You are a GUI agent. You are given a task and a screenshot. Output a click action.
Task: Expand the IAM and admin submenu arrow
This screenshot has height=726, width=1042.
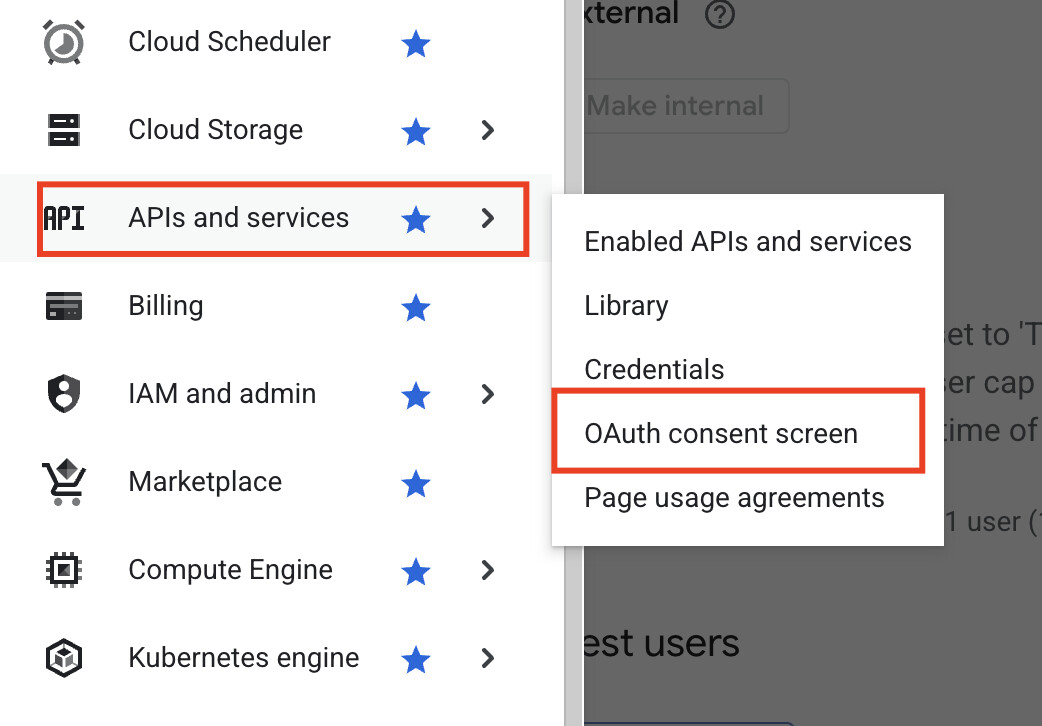click(487, 394)
